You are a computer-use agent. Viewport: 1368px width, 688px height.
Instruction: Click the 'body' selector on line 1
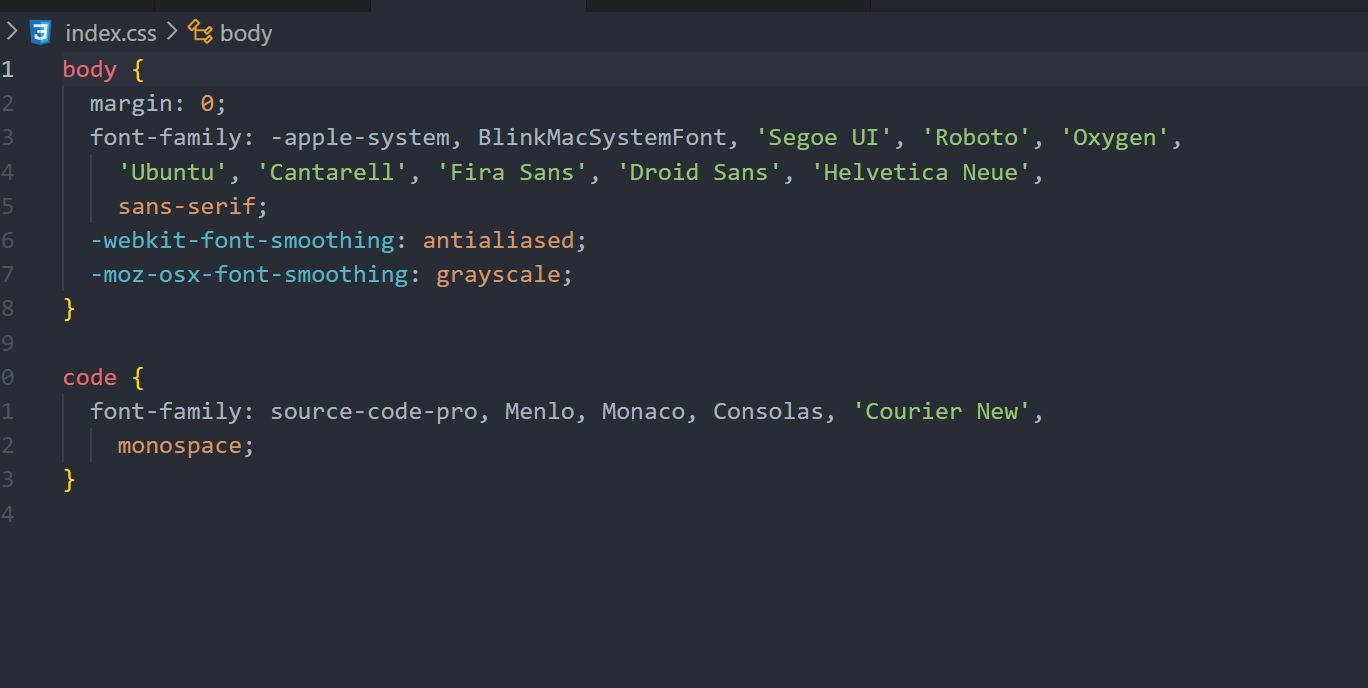pos(90,69)
